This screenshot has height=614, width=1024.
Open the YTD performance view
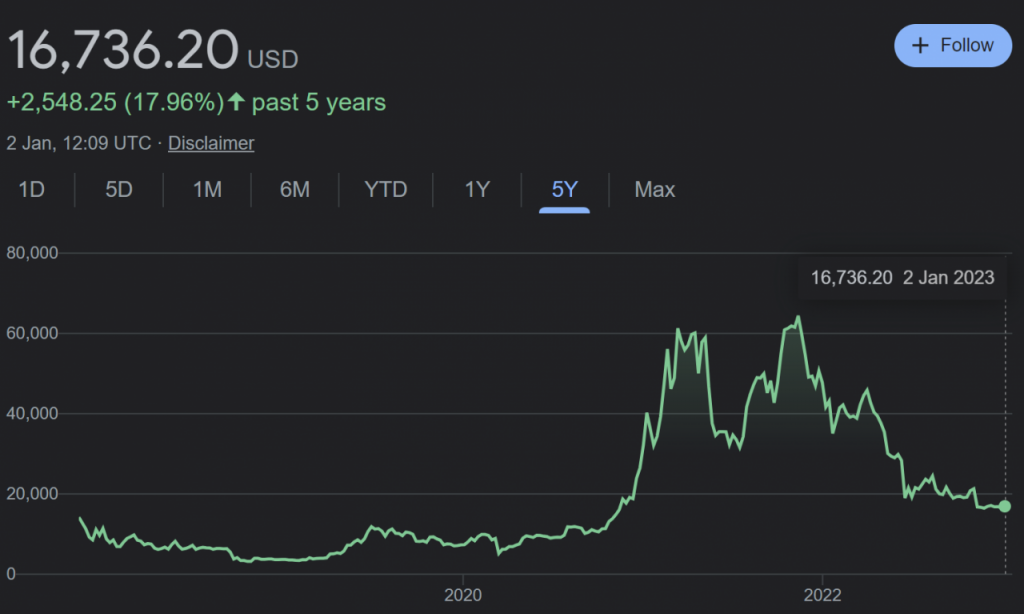[385, 189]
